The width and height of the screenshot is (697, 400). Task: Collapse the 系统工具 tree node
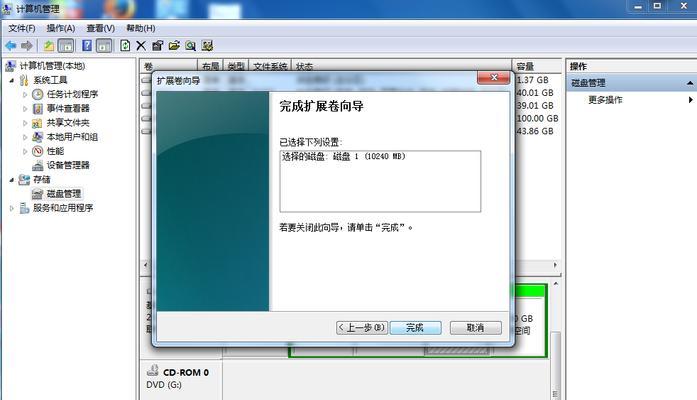point(12,81)
